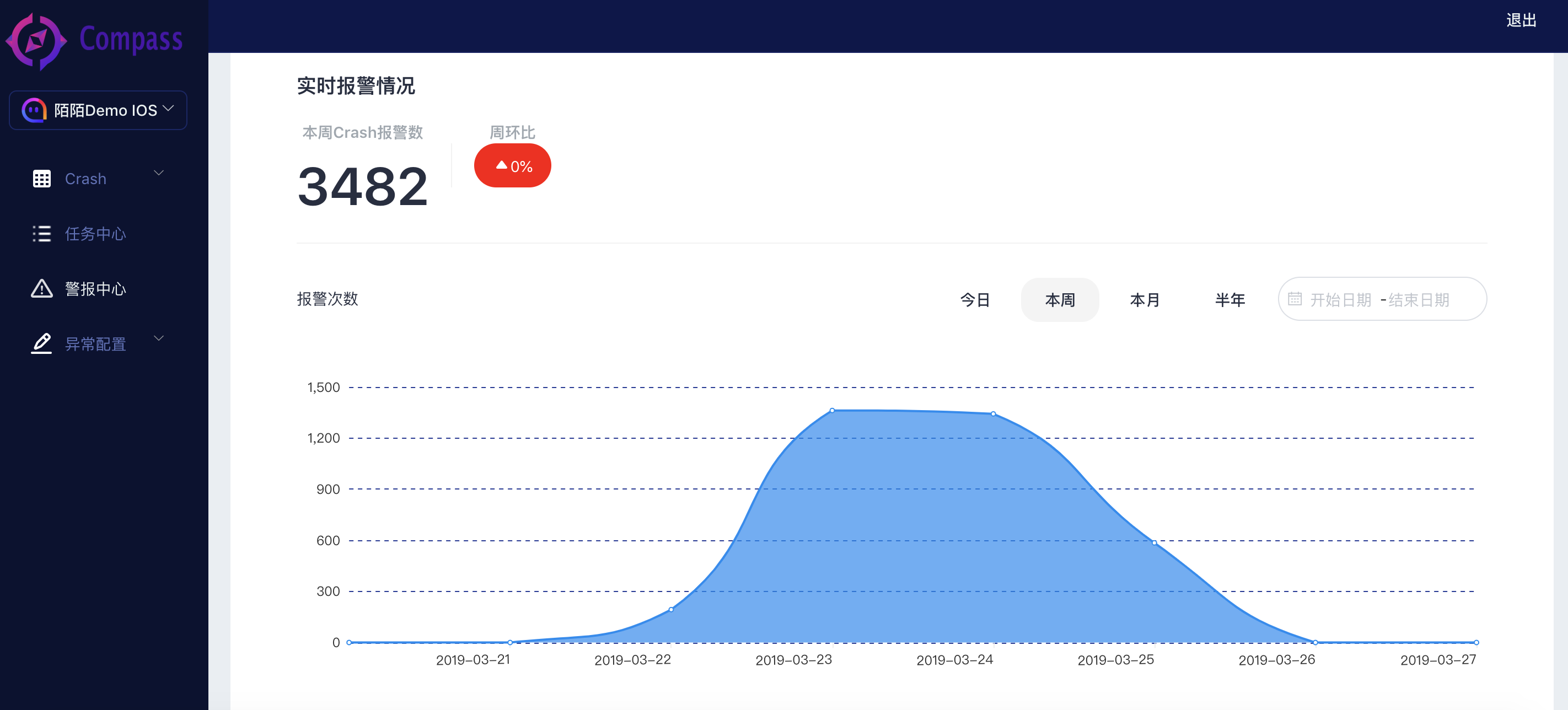
Task: Click 退出 to log out
Action: tap(1521, 21)
